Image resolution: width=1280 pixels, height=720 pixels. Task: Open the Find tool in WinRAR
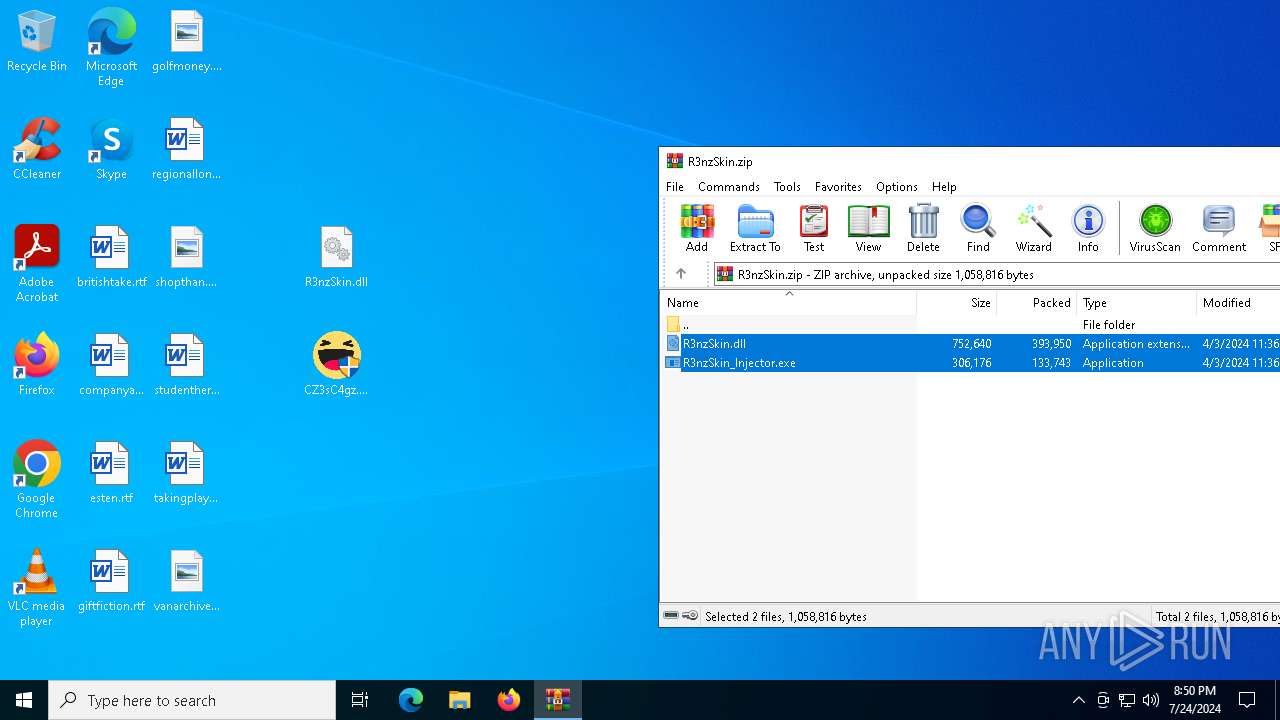[978, 228]
